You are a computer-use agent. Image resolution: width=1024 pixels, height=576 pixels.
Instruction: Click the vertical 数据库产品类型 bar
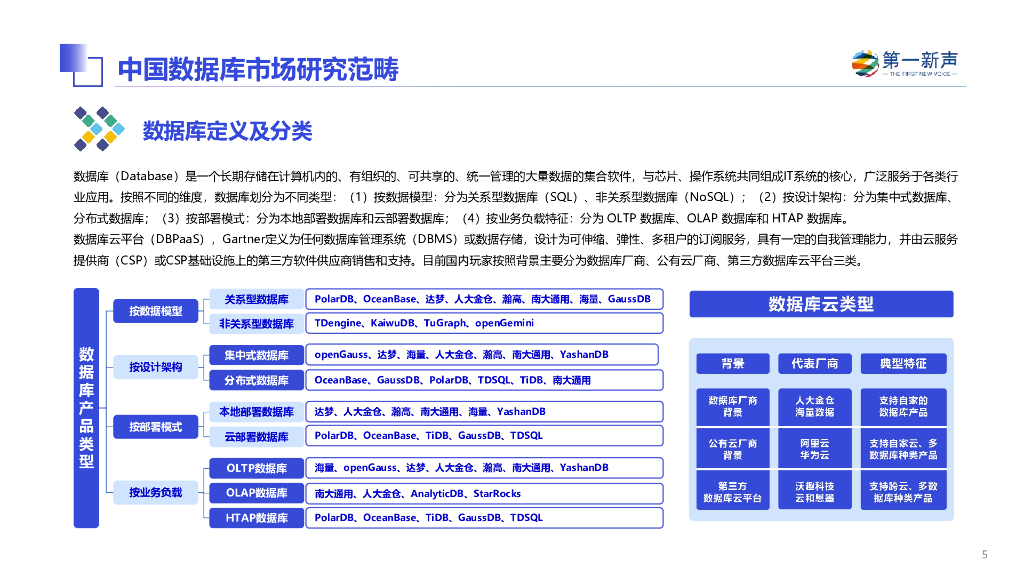86,408
